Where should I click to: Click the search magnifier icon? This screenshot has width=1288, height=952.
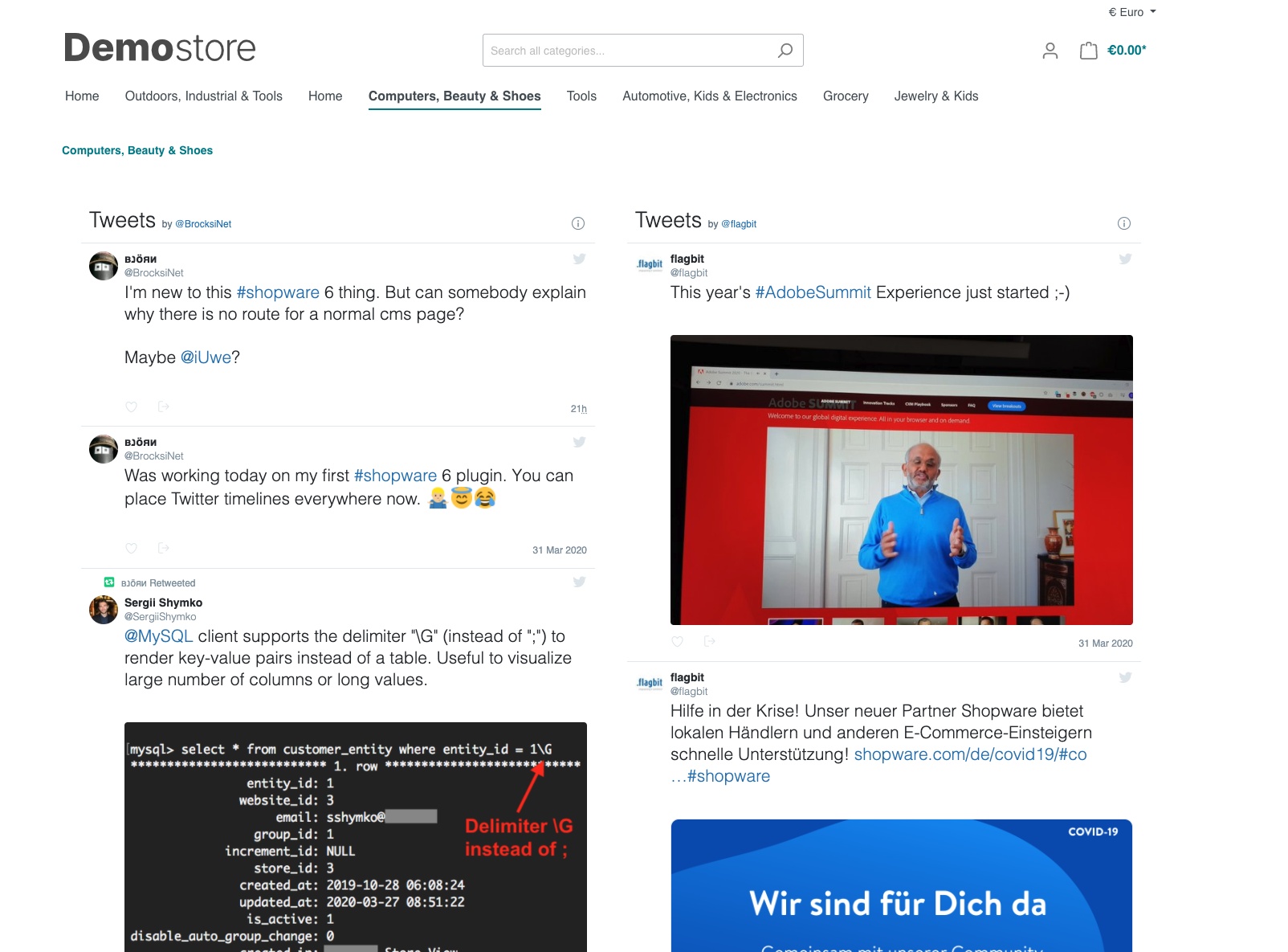pos(785,51)
